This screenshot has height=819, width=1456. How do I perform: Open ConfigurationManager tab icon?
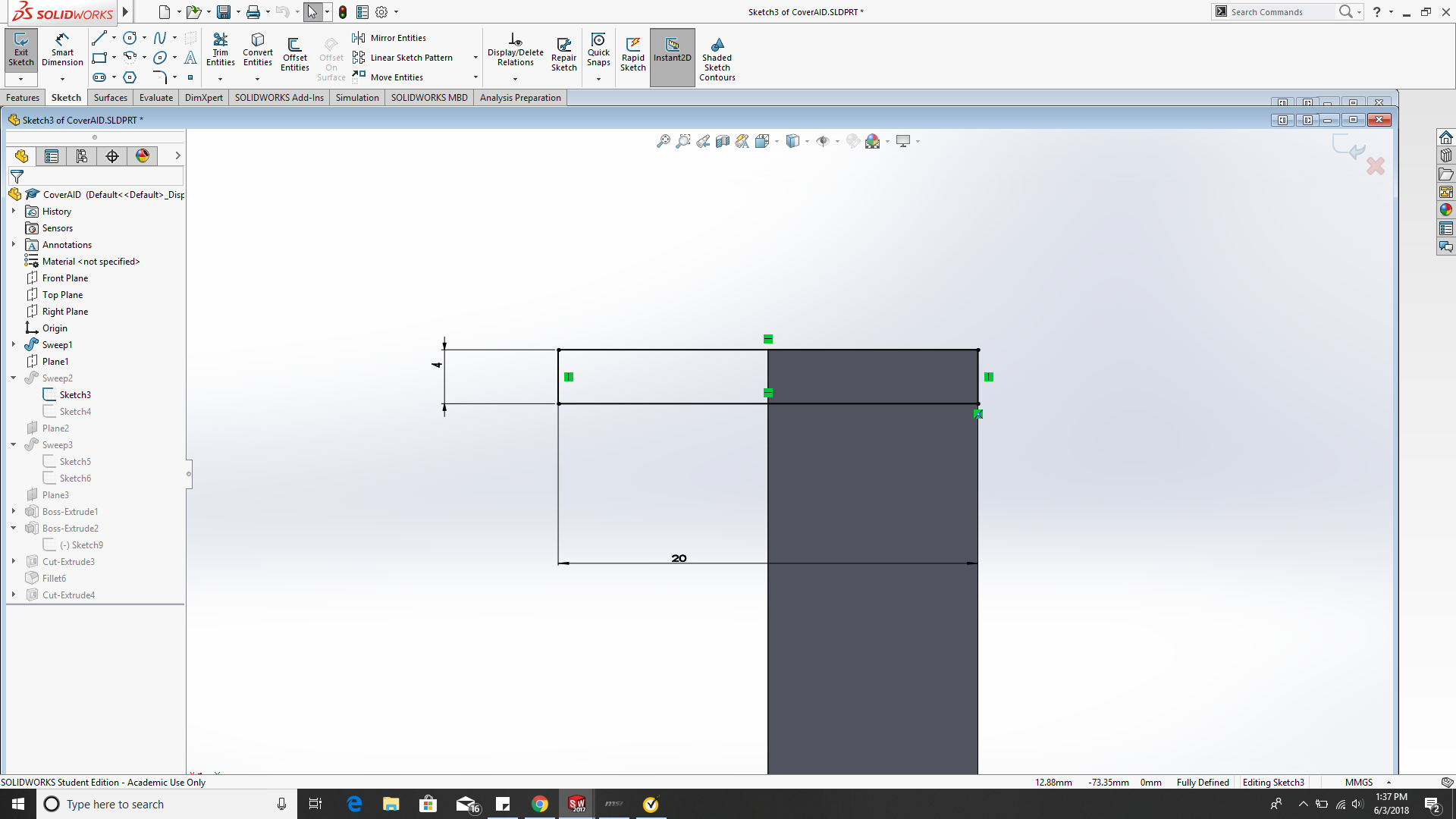82,156
